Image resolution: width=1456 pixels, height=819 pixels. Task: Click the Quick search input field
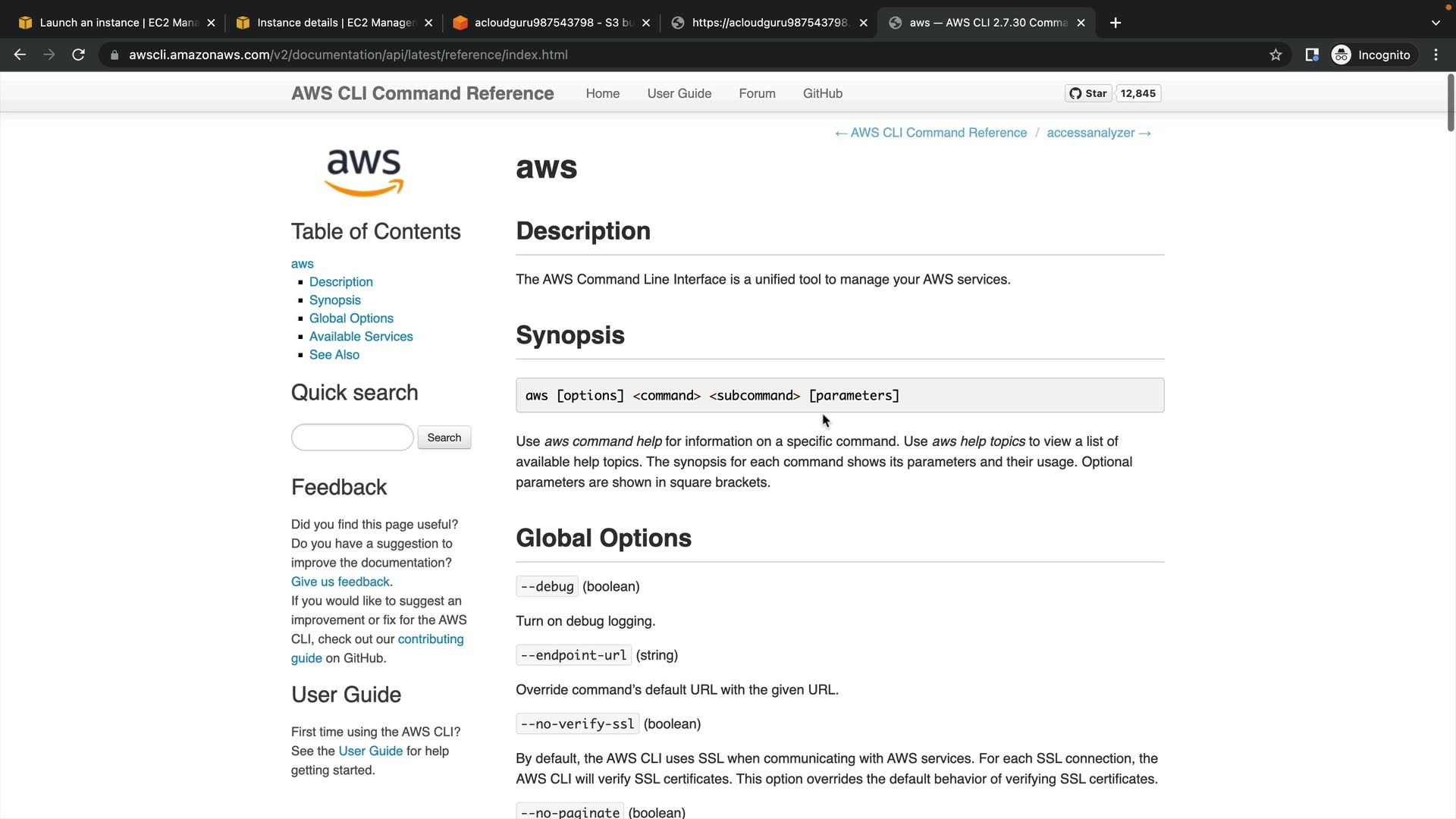352,438
